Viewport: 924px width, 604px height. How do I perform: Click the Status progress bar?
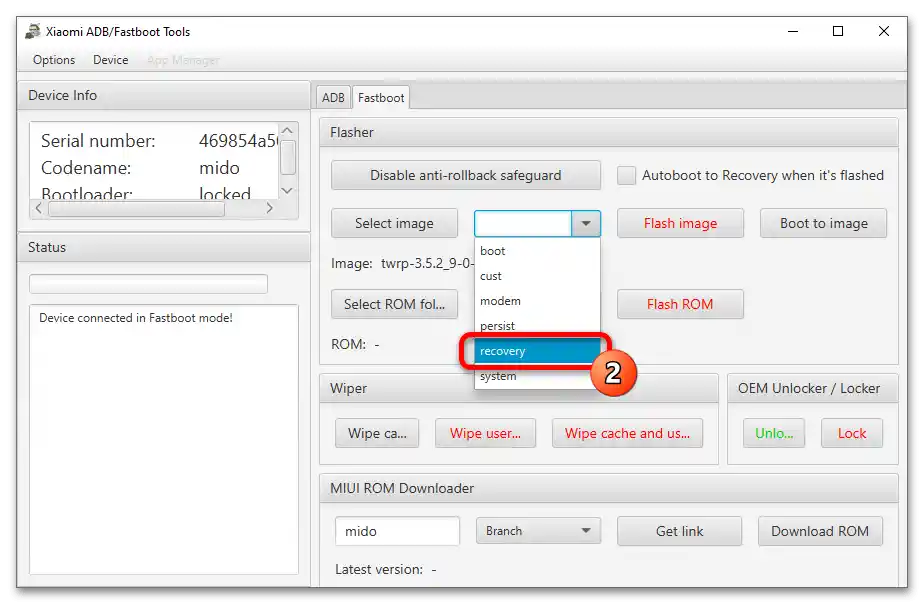pyautogui.click(x=148, y=283)
